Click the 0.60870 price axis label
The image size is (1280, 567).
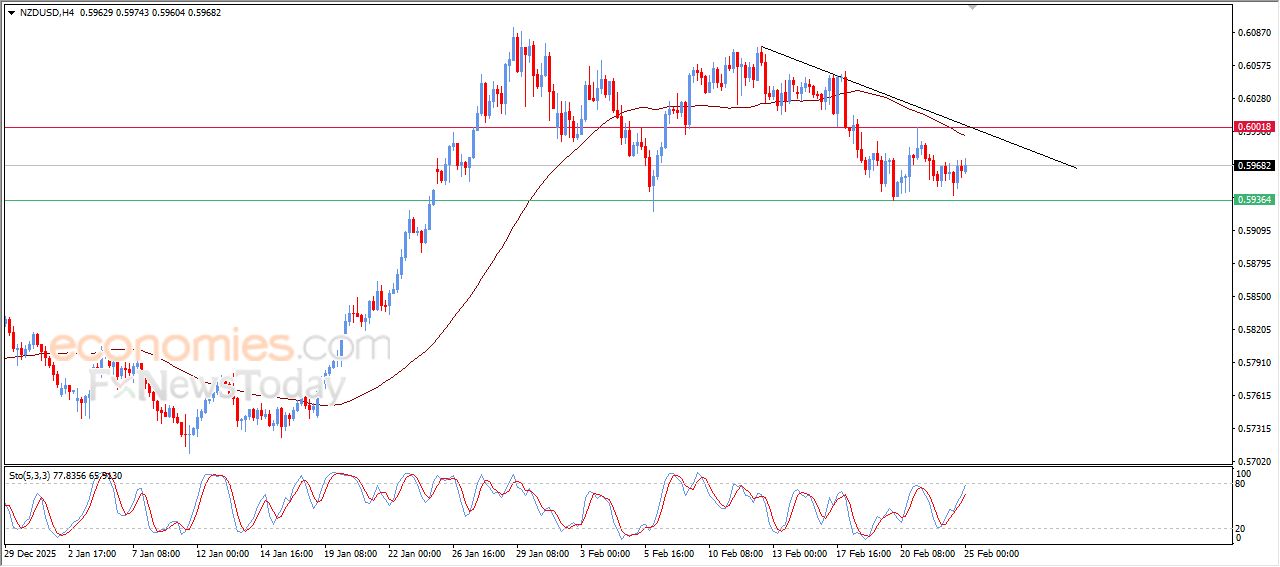tap(1253, 33)
